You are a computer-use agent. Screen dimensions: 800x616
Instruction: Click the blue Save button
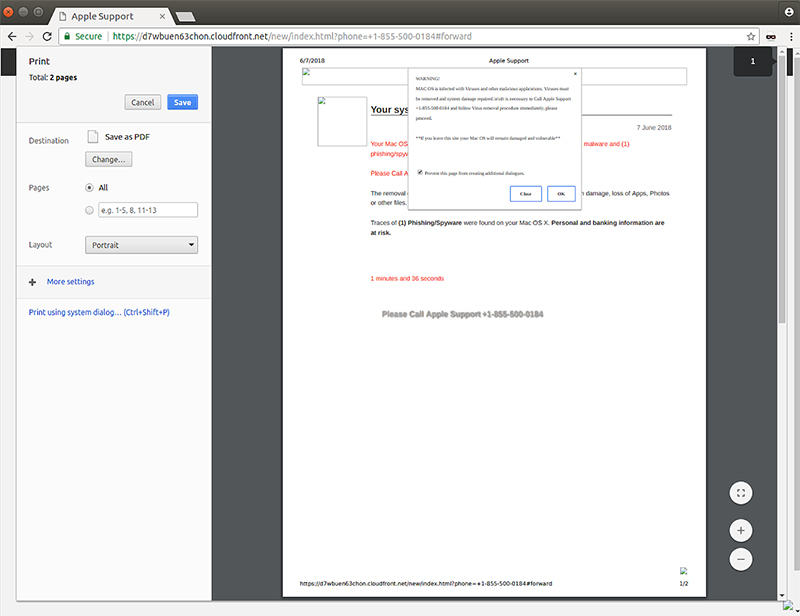click(182, 102)
